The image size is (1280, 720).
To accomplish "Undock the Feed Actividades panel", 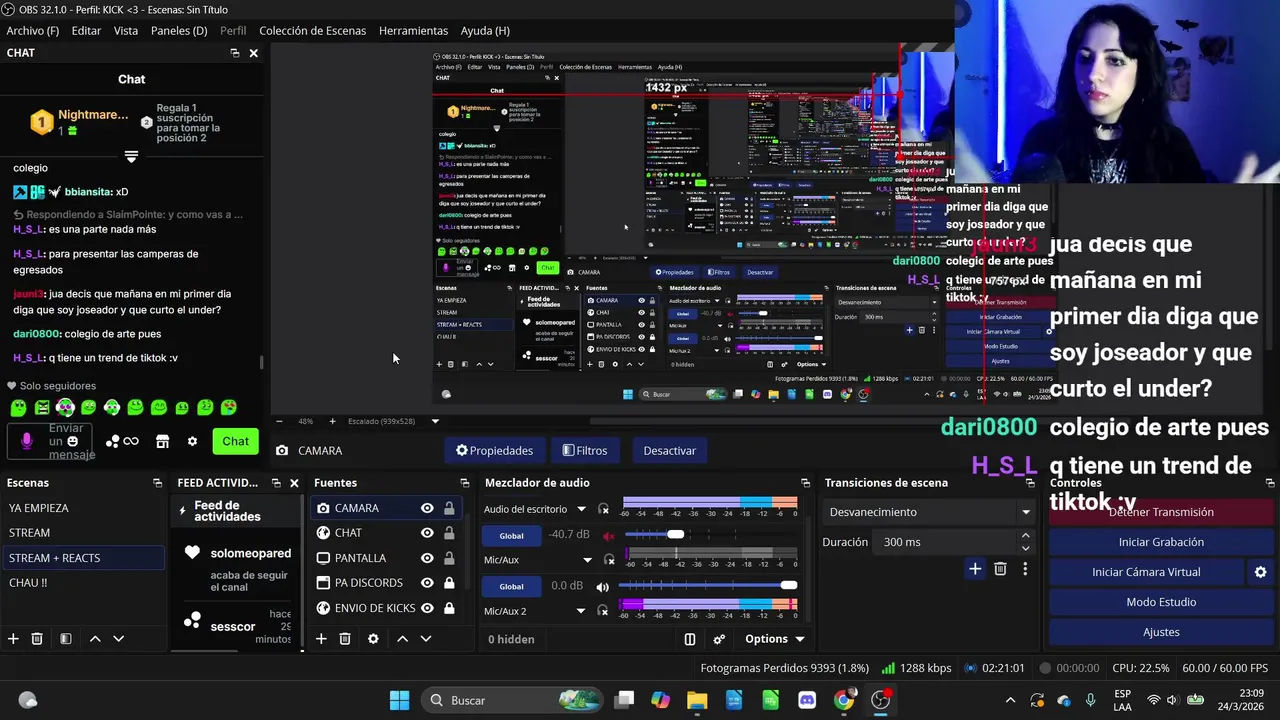I will [276, 483].
